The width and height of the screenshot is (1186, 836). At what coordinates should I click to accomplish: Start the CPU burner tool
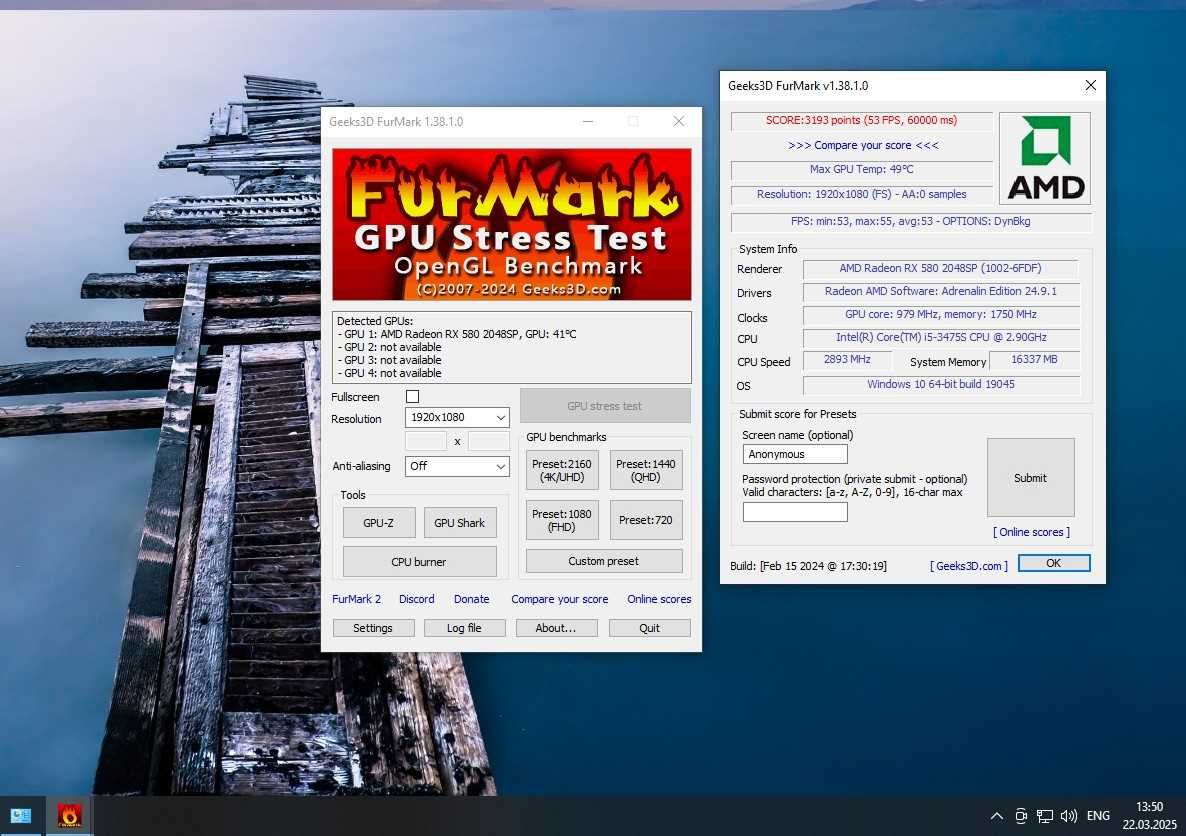click(x=419, y=562)
